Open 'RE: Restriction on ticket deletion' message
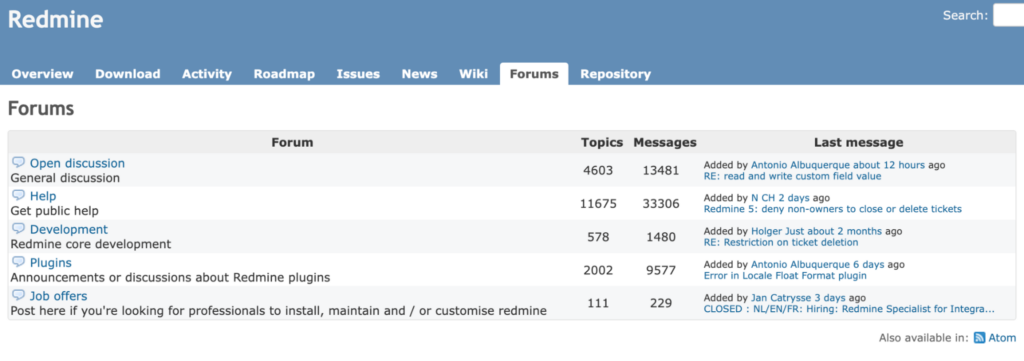Screen dimensions: 1024x361 click(781, 242)
